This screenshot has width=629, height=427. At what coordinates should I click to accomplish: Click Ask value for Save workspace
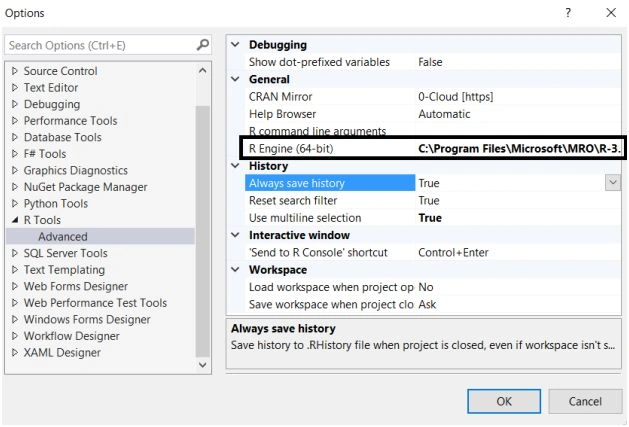click(427, 304)
